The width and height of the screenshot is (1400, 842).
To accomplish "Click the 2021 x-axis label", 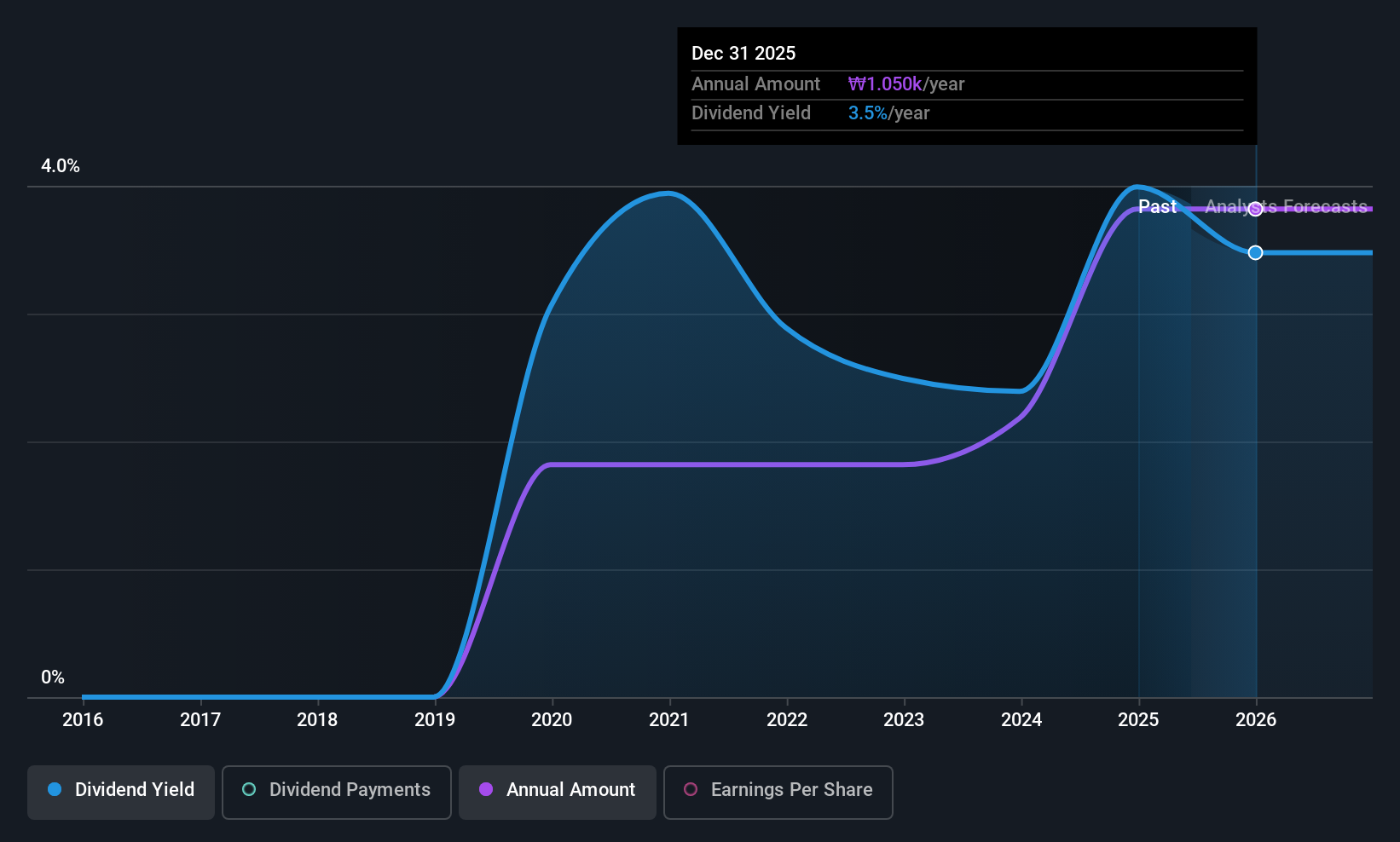I will tap(669, 720).
